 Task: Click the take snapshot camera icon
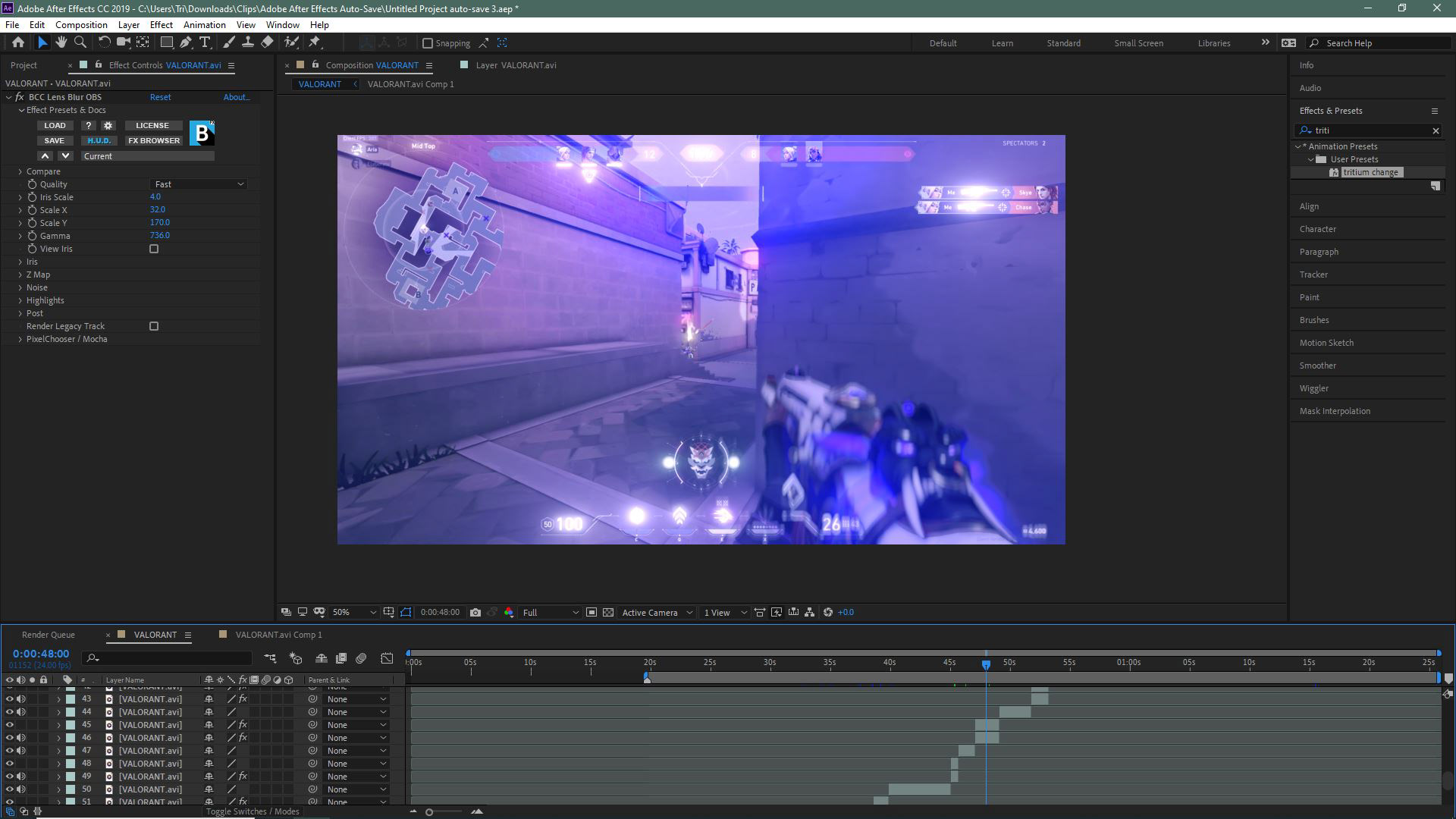[475, 613]
